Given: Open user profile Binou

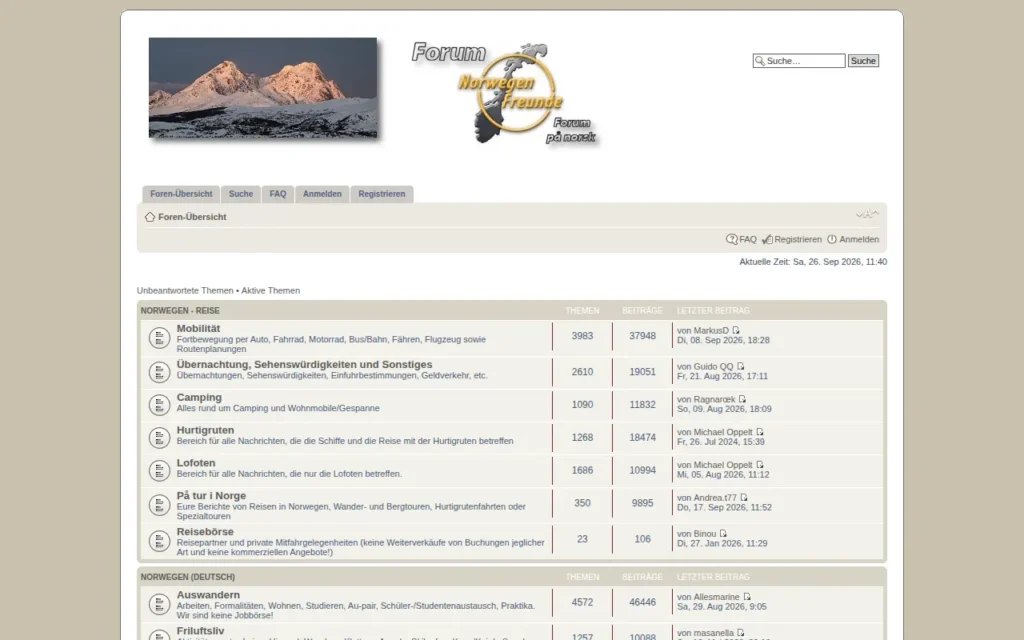Looking at the screenshot, I should (704, 534).
